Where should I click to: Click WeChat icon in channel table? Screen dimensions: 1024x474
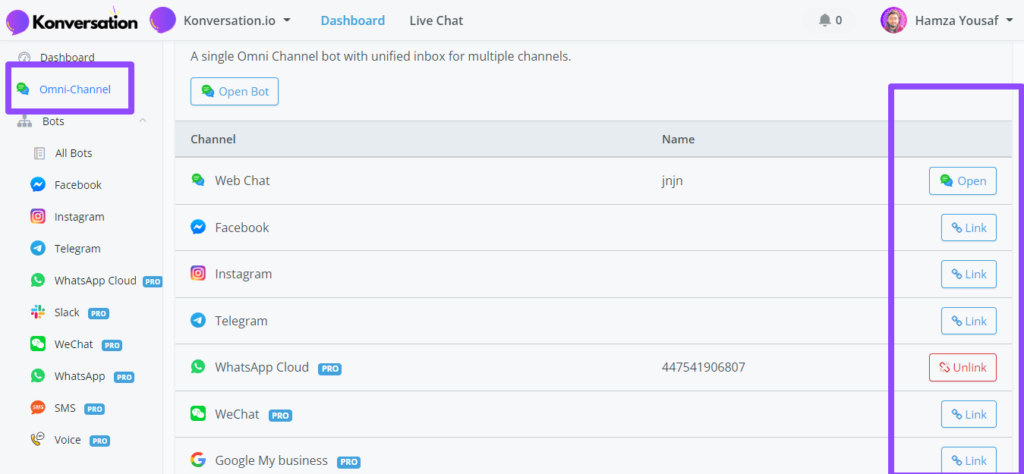click(198, 414)
